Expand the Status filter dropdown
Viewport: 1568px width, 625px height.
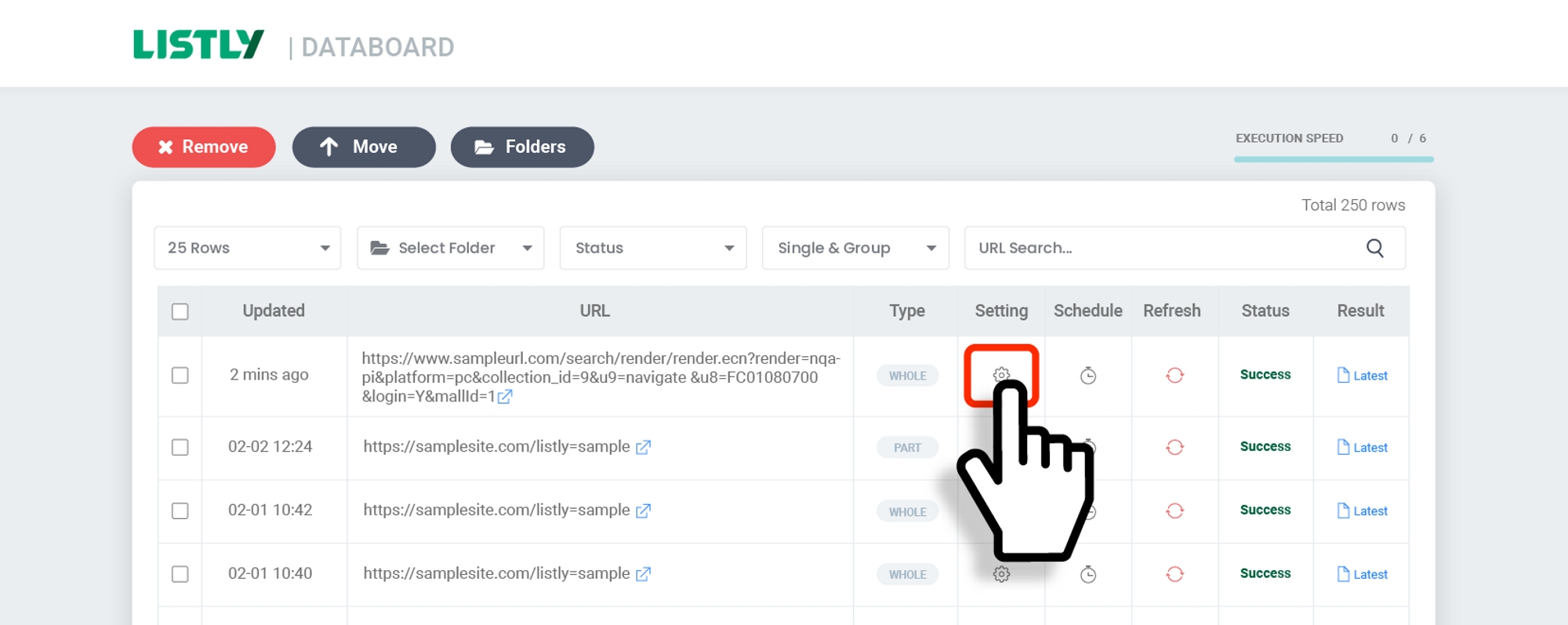(x=652, y=248)
